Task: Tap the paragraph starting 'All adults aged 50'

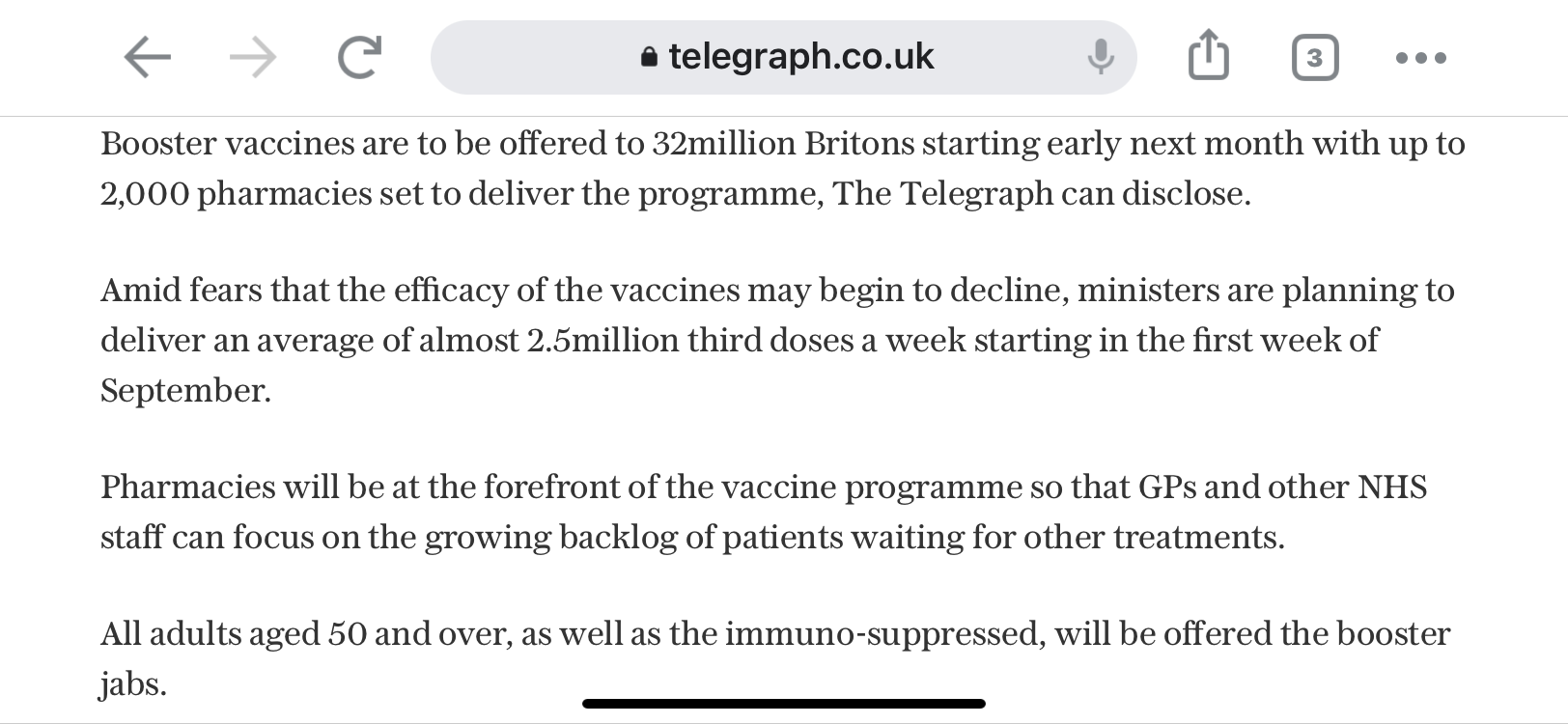Action: (x=775, y=658)
